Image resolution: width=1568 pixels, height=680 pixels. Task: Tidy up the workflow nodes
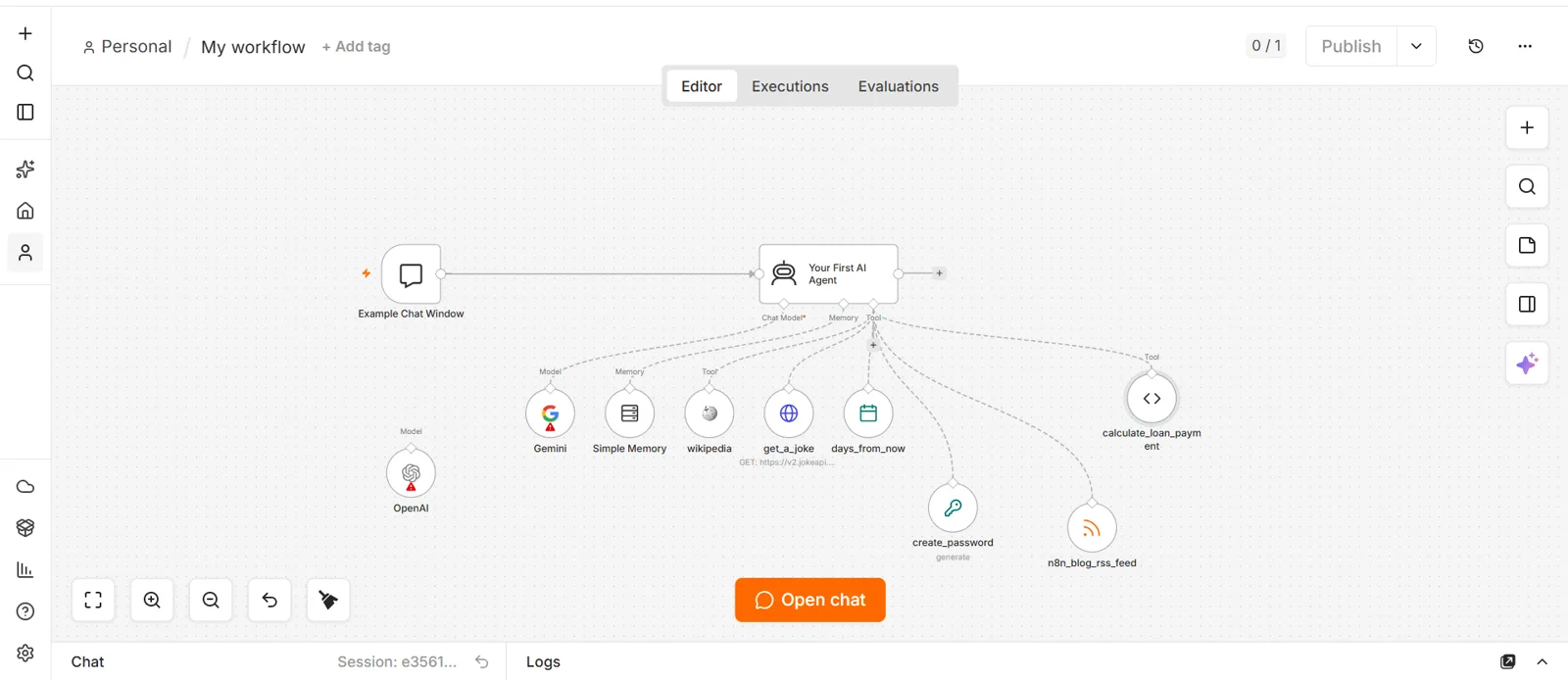(x=328, y=600)
